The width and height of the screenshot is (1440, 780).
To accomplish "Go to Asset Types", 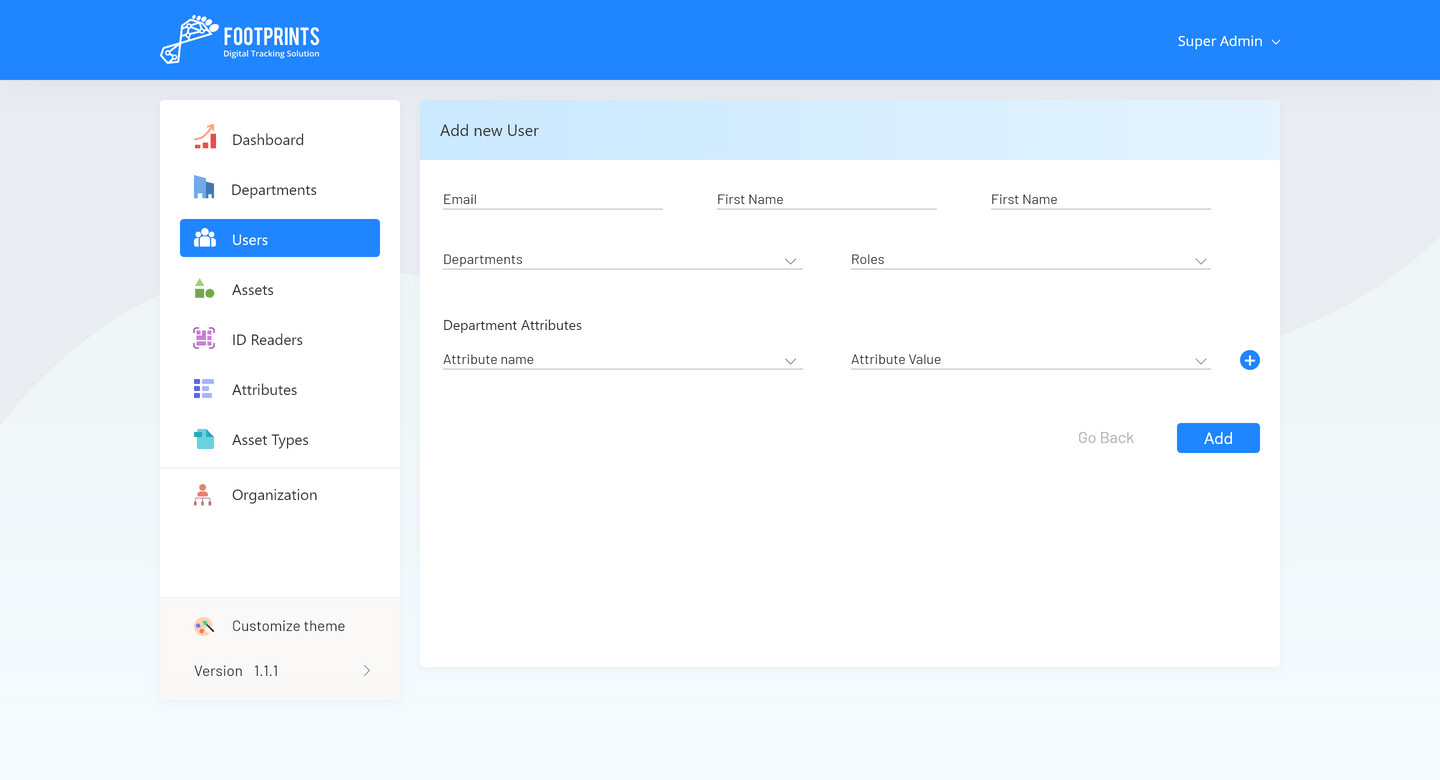I will pyautogui.click(x=280, y=439).
